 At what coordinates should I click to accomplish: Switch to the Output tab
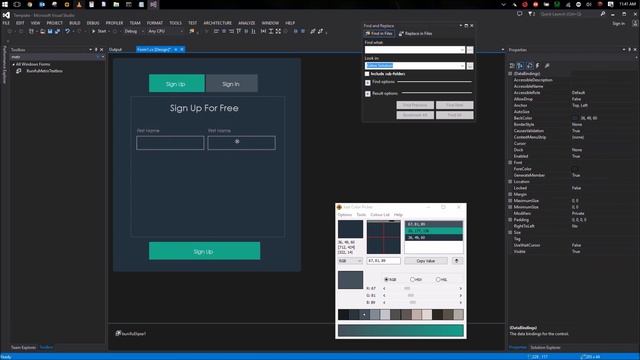pos(116,49)
